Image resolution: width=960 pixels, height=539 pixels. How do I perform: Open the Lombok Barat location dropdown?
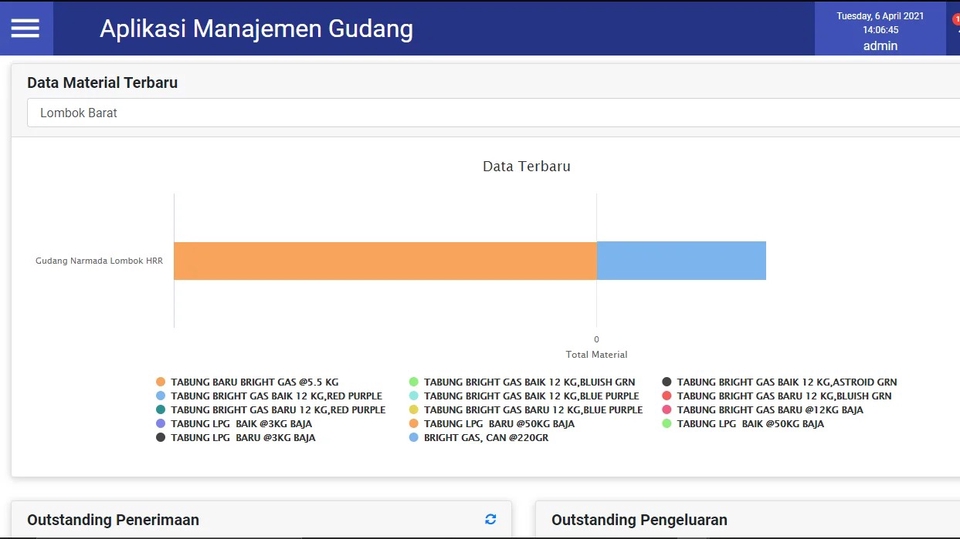point(493,113)
